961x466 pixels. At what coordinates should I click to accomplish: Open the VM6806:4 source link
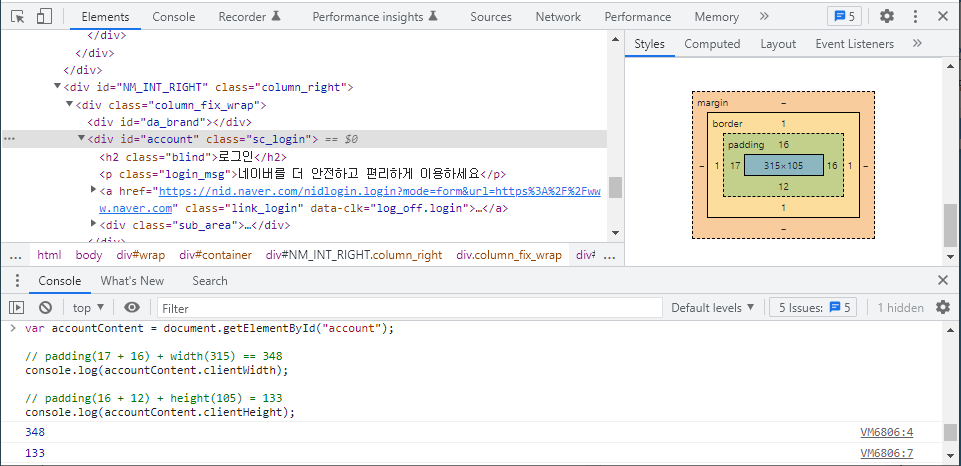887,433
